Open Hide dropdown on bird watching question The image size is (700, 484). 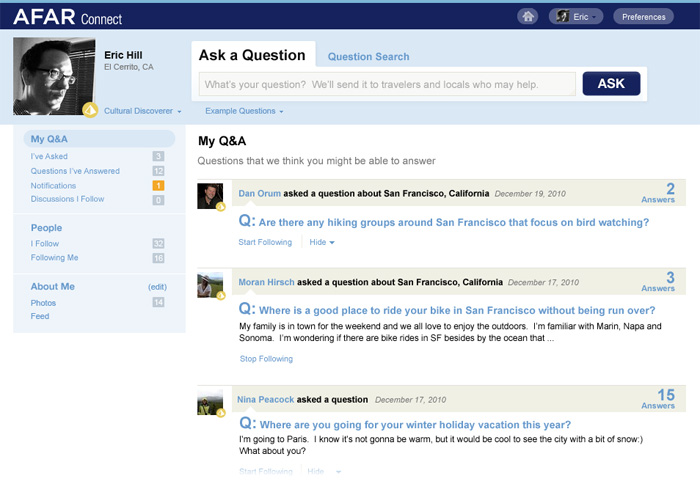(320, 242)
